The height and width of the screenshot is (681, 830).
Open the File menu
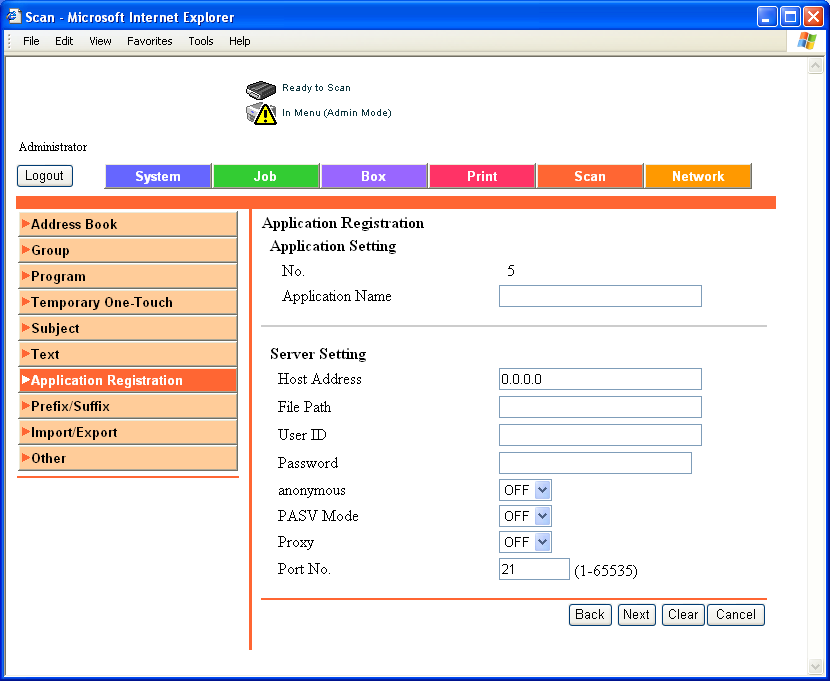tap(31, 41)
